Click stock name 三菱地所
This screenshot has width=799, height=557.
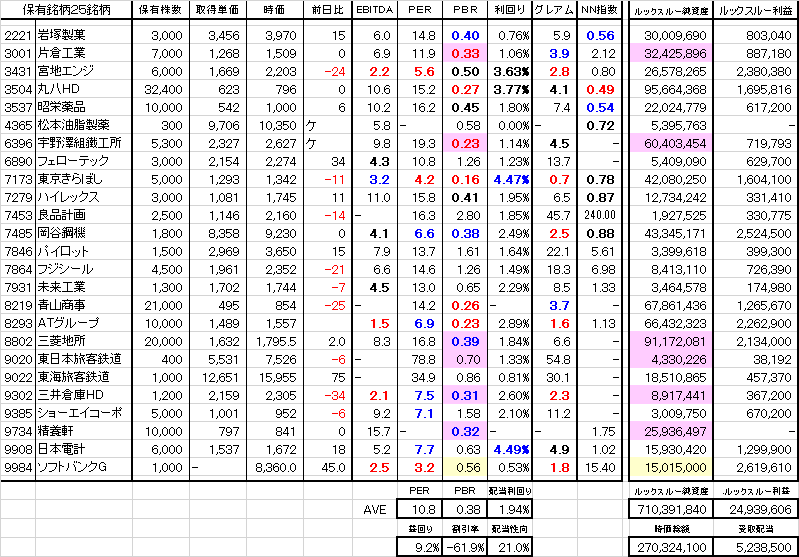[x=62, y=341]
